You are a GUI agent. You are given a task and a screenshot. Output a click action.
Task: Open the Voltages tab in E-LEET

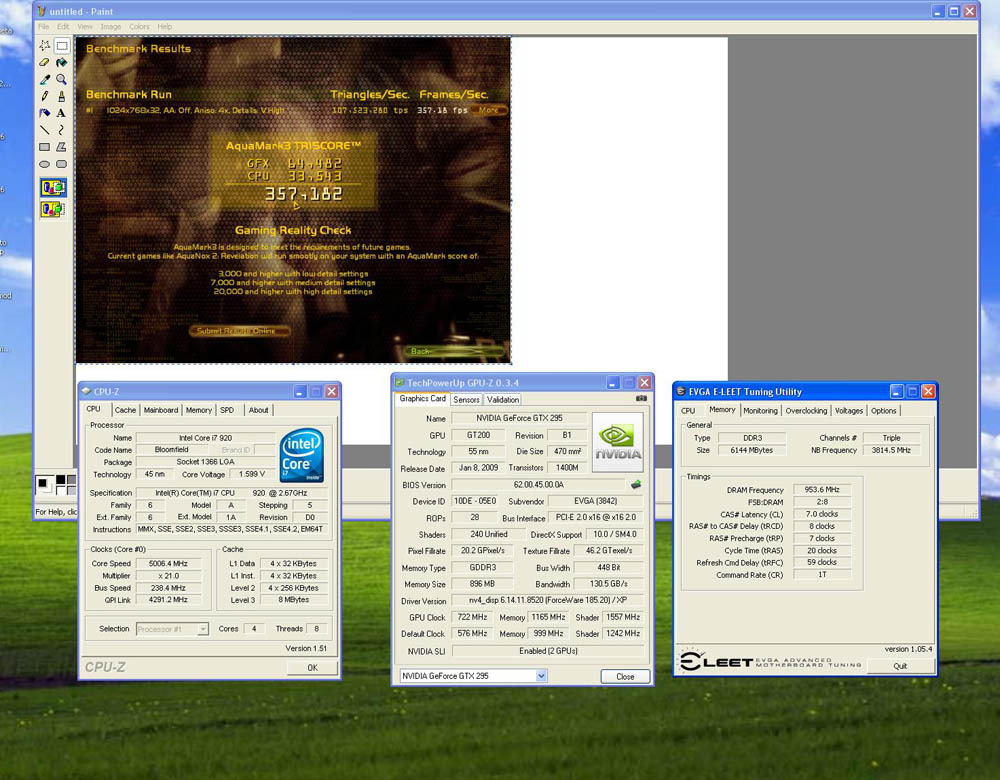[849, 411]
